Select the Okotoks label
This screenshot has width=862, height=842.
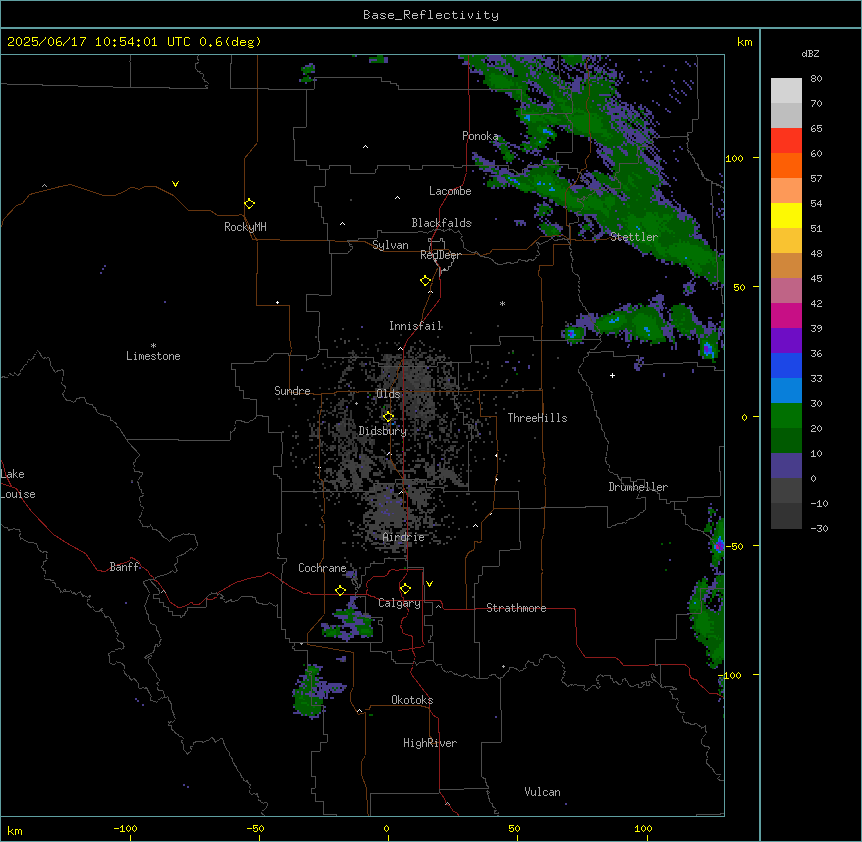pyautogui.click(x=412, y=700)
